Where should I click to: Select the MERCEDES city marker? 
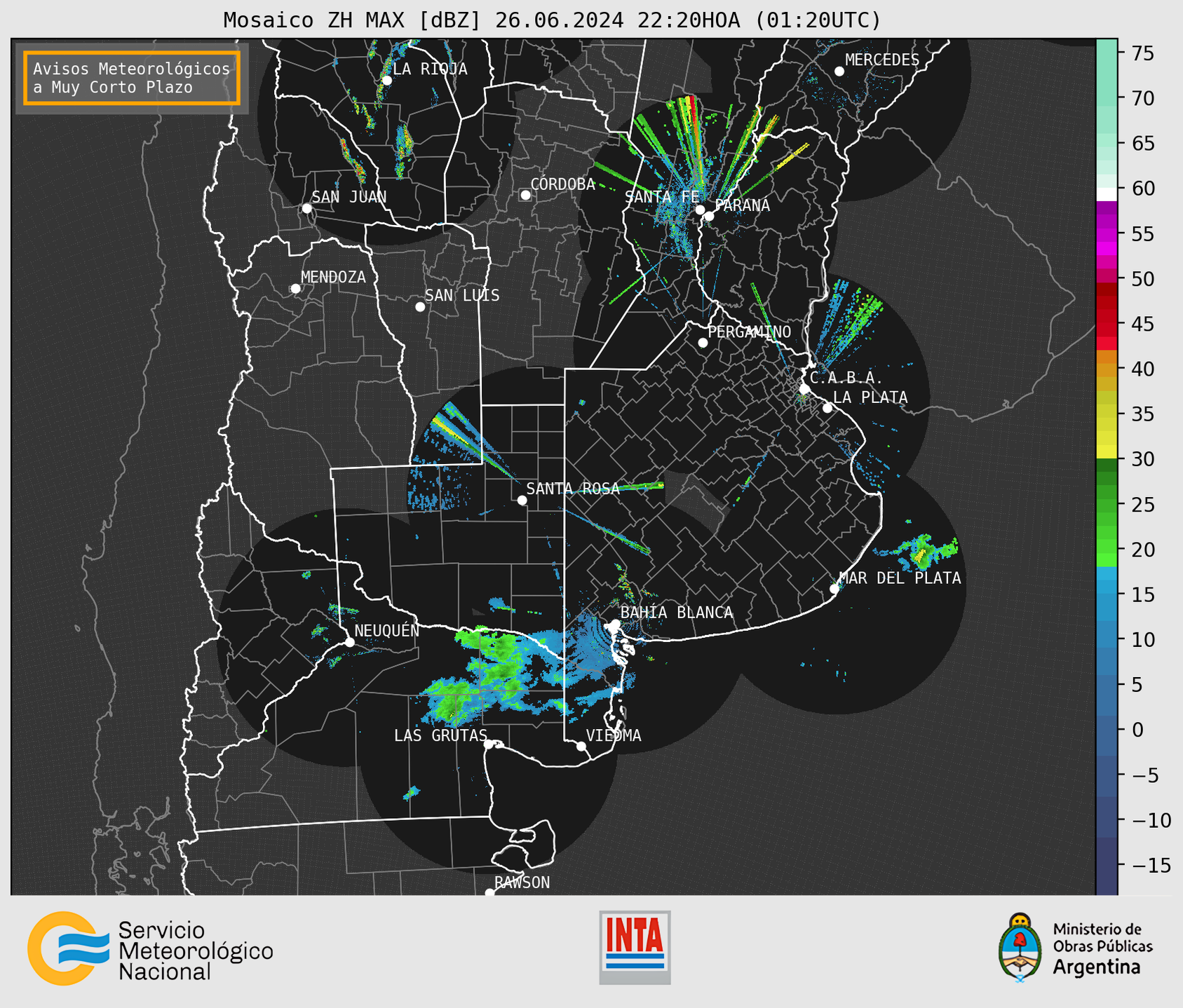click(x=839, y=71)
